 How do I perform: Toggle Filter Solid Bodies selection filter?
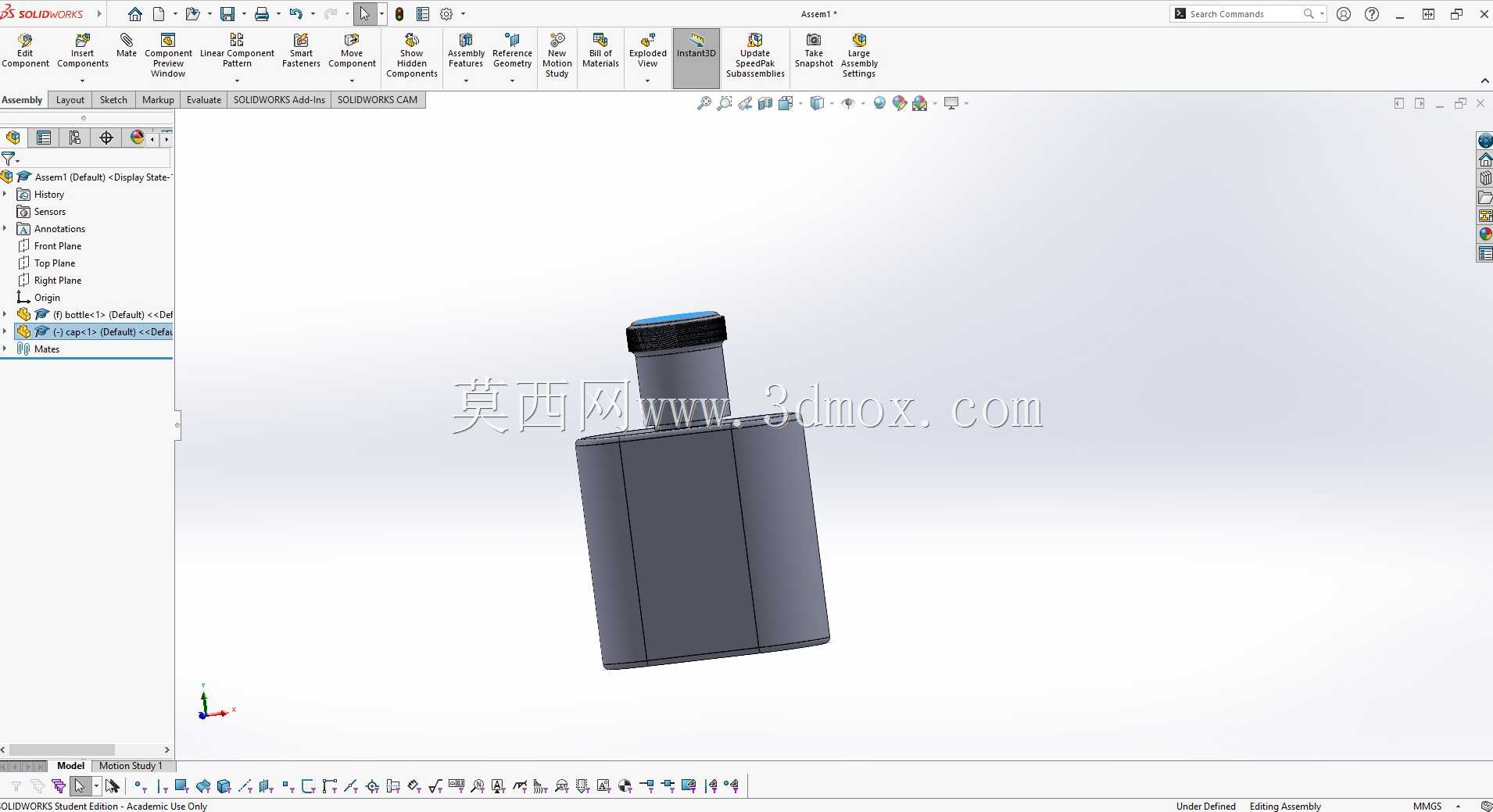tap(224, 786)
